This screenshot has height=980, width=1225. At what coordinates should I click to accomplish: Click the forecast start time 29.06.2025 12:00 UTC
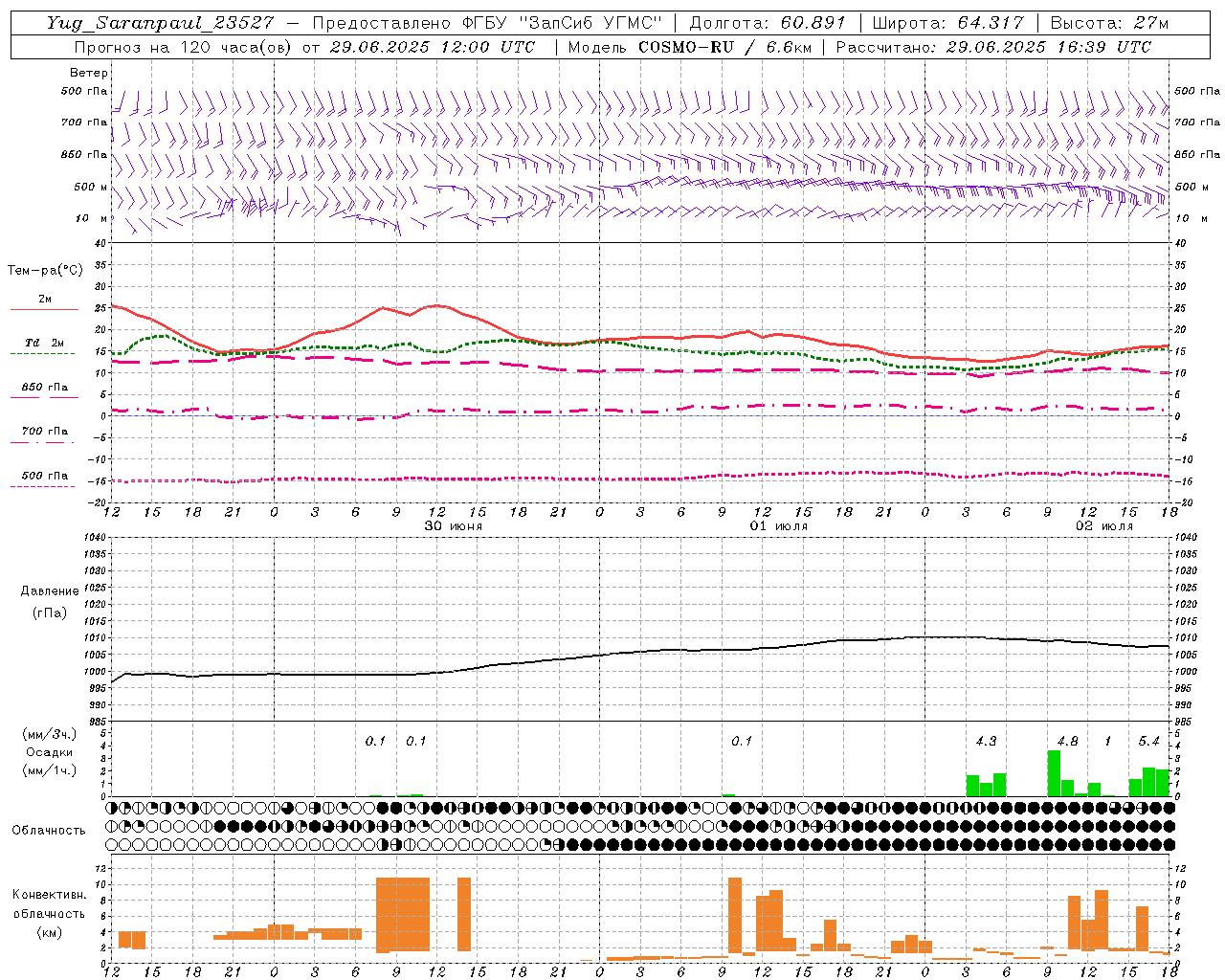[432, 47]
